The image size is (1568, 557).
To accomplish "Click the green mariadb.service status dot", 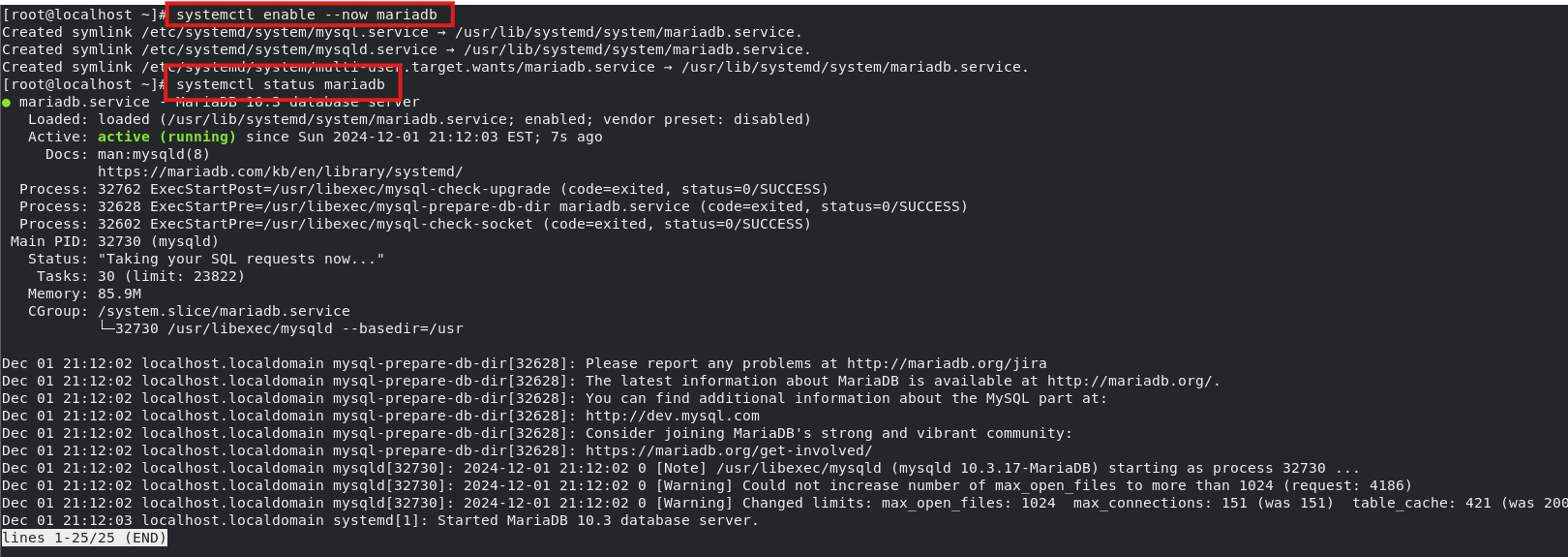I will point(6,103).
